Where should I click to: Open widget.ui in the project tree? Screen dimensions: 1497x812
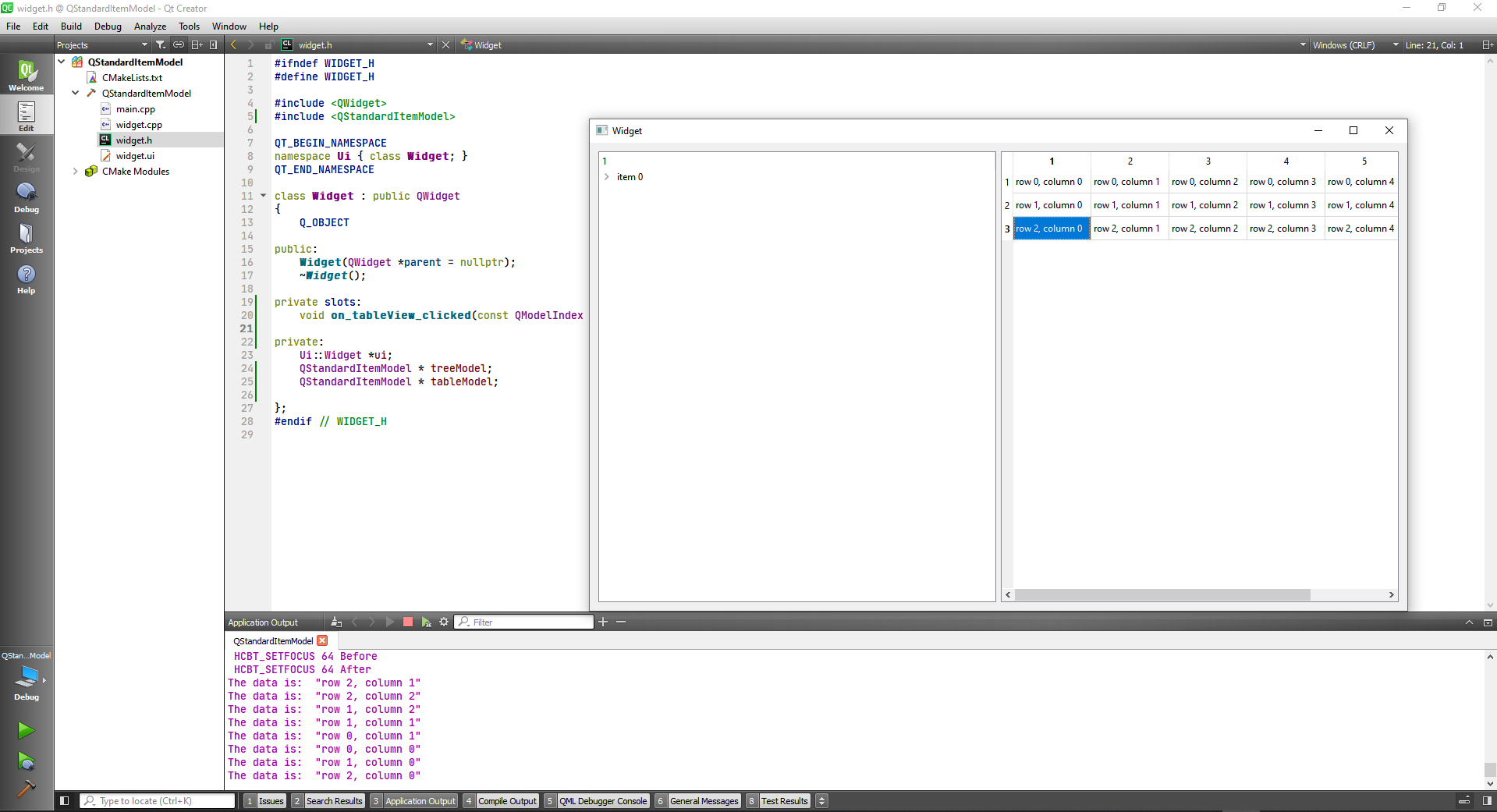[135, 155]
